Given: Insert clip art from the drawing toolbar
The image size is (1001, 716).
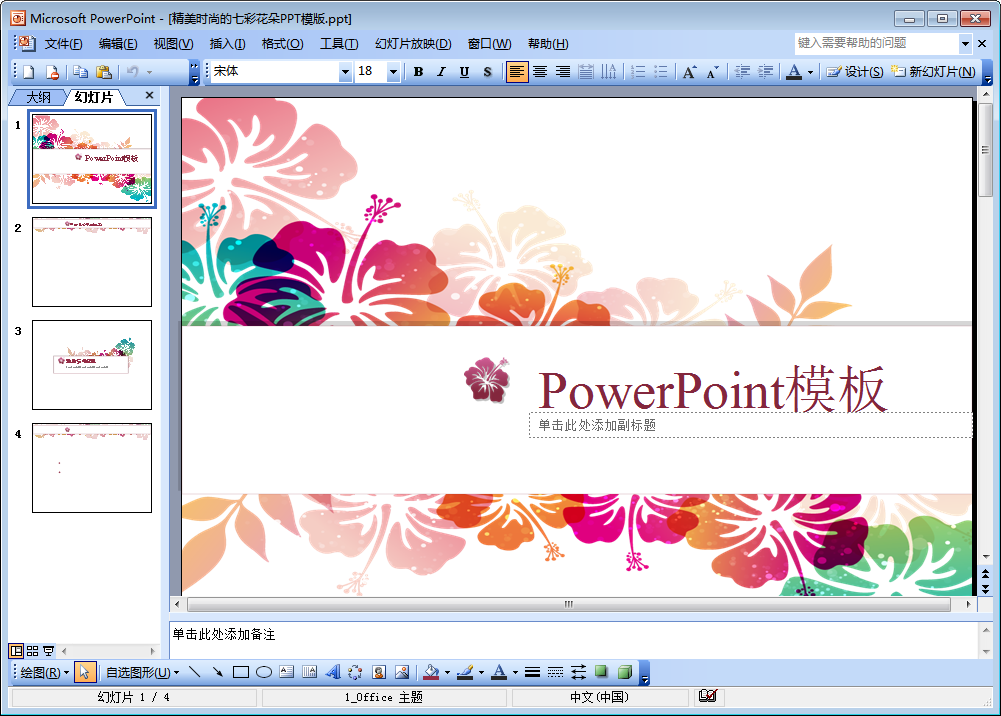Looking at the screenshot, I should tap(379, 671).
